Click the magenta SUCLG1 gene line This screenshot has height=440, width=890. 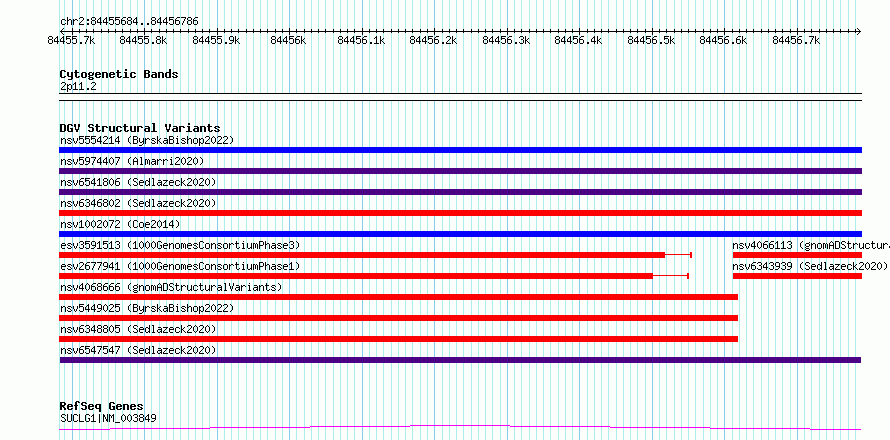coord(460,427)
